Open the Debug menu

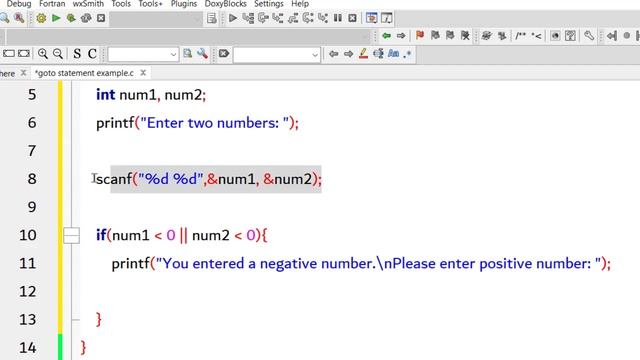[19, 4]
